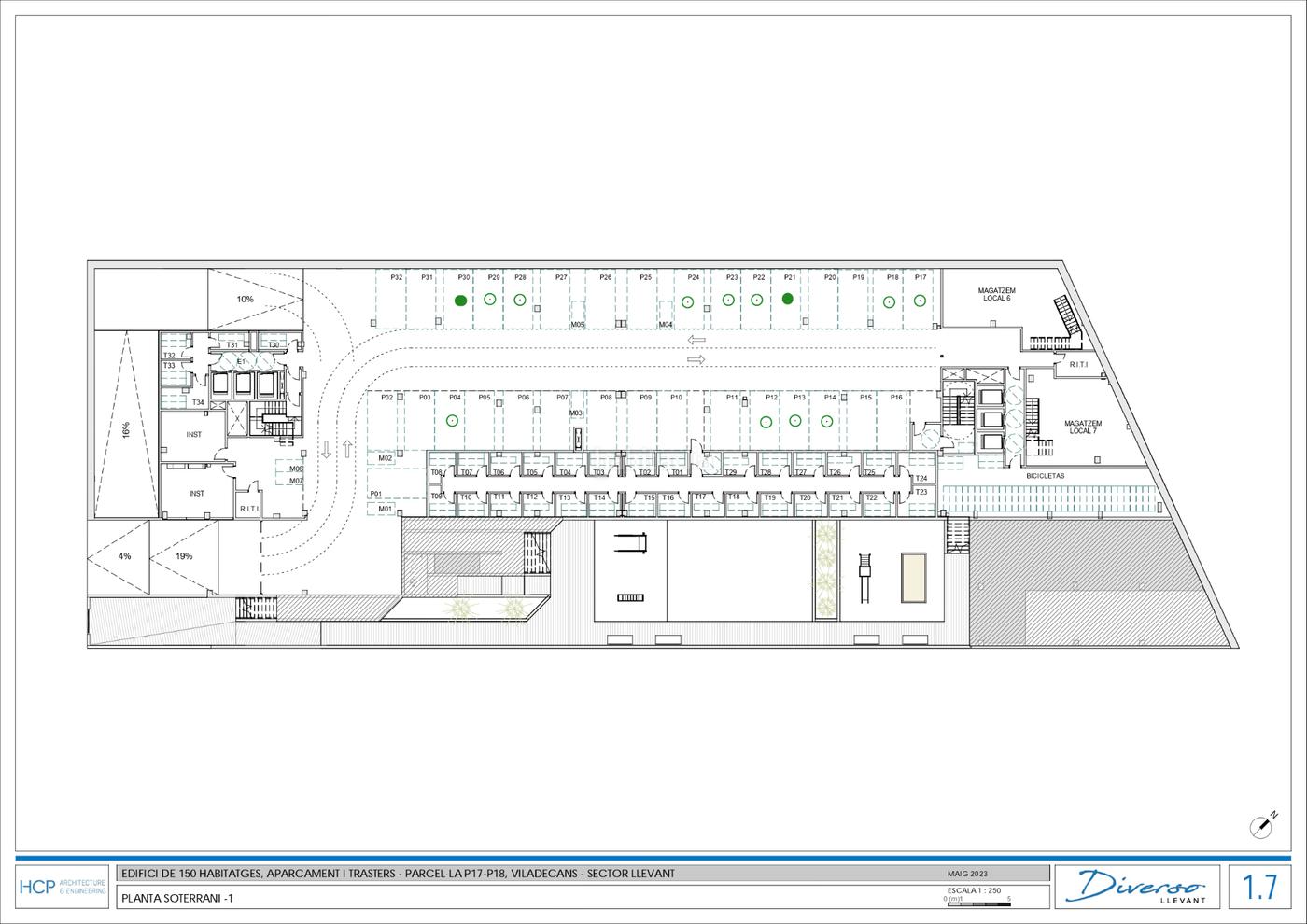Click the sheet number 1.7 box

[1259, 886]
